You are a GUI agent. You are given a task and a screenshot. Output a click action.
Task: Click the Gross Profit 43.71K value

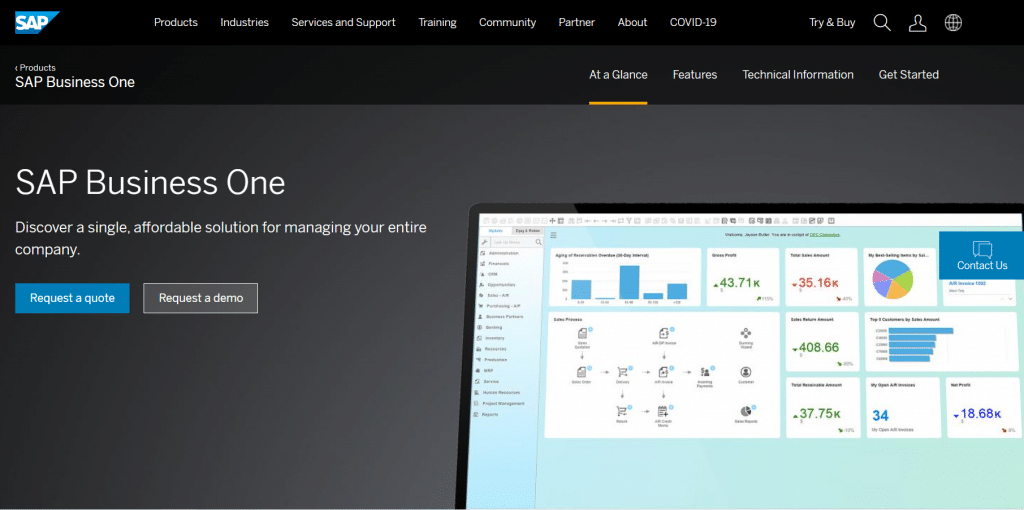click(x=740, y=283)
